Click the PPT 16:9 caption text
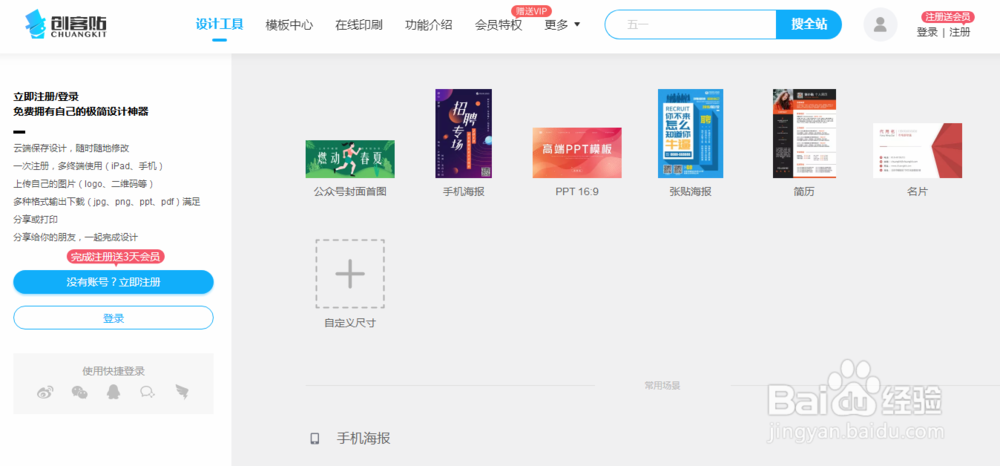This screenshot has width=1000, height=466. point(577,191)
